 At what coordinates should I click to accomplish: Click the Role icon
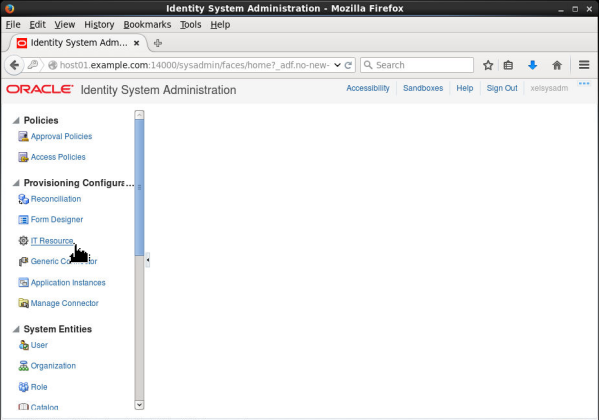click(23, 387)
